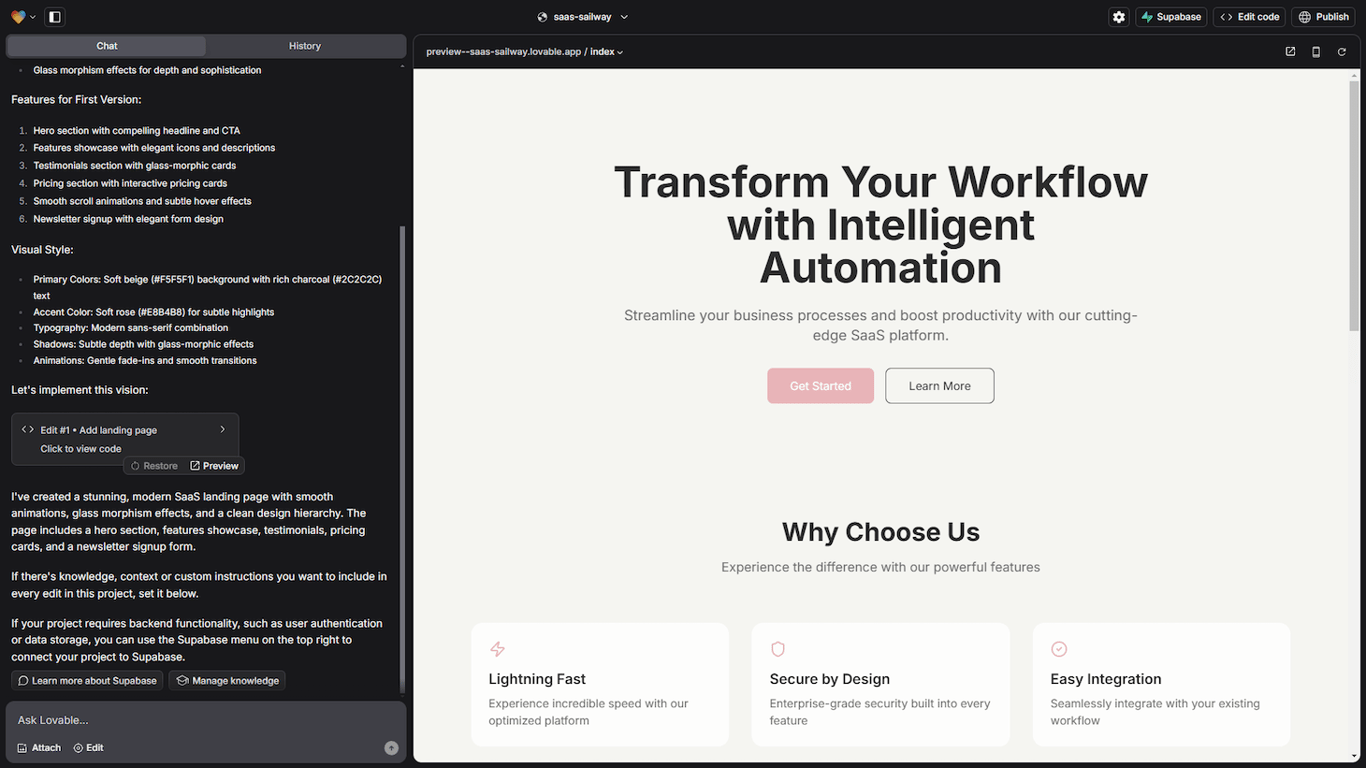The height and width of the screenshot is (768, 1366).
Task: Click the Edit code button
Action: click(x=1249, y=17)
